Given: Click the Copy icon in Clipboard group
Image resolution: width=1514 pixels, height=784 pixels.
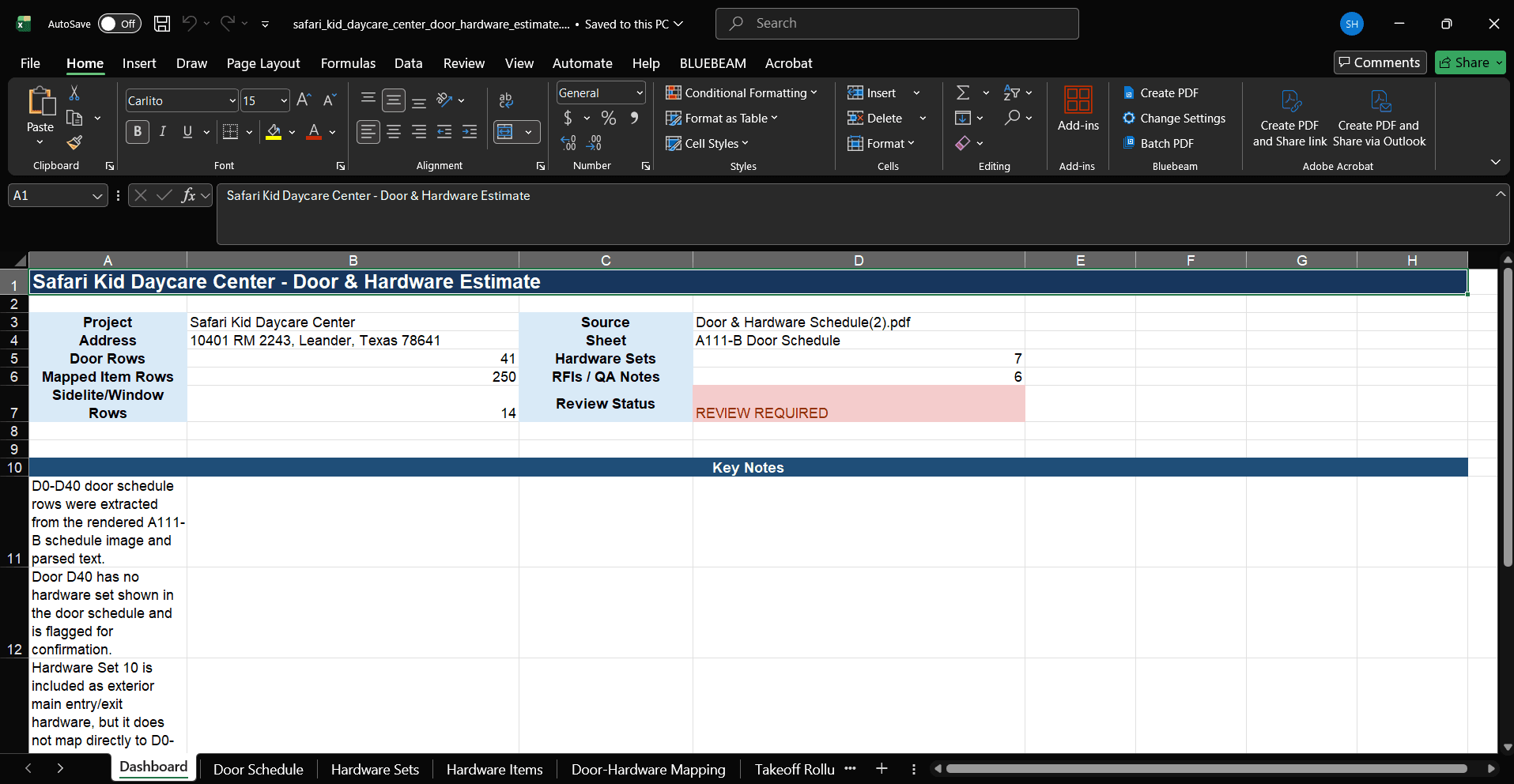Looking at the screenshot, I should (x=74, y=118).
